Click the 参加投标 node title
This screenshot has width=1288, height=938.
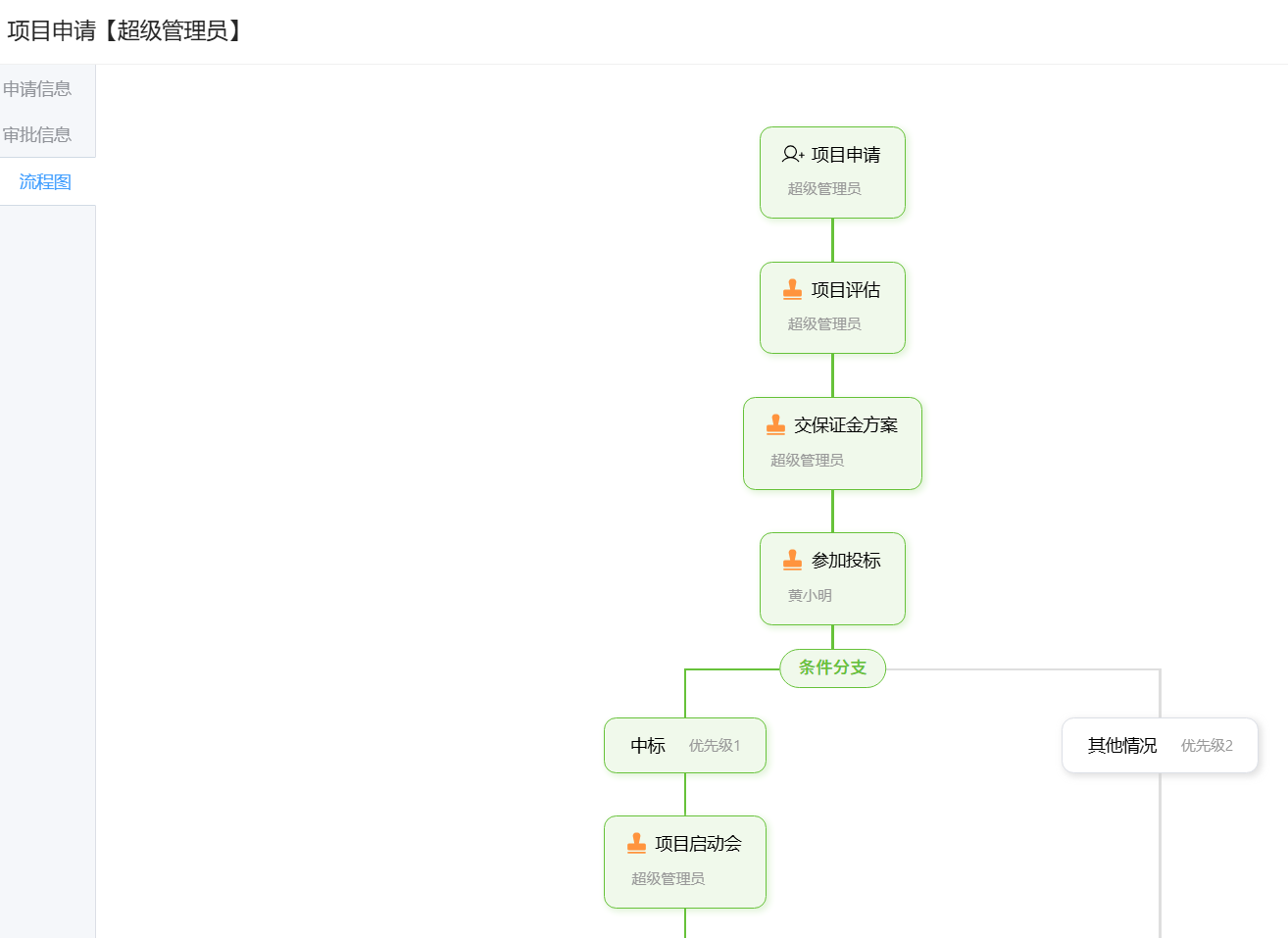[846, 561]
